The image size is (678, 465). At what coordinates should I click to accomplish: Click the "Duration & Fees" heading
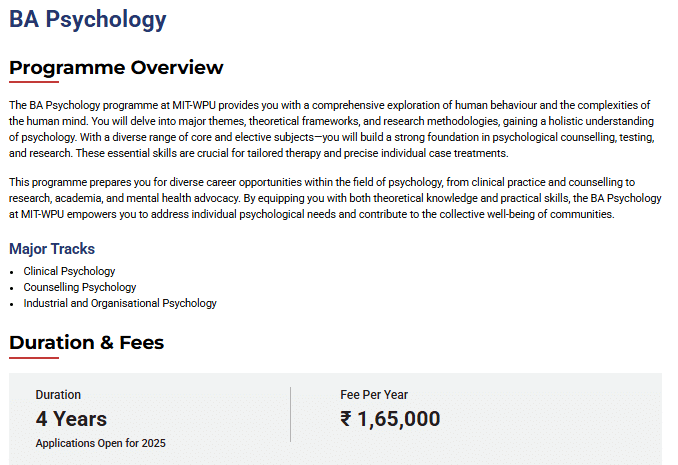[86, 343]
